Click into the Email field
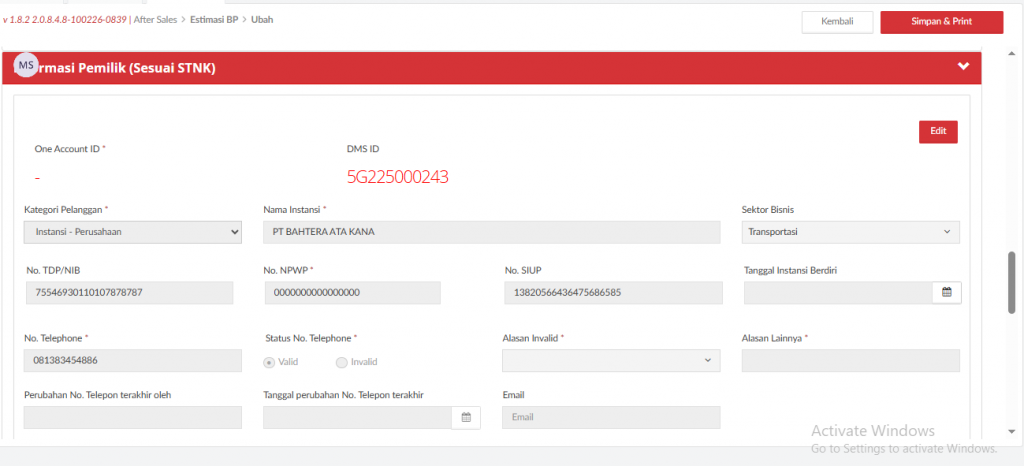Screen dimensions: 1024x466 (x=610, y=418)
